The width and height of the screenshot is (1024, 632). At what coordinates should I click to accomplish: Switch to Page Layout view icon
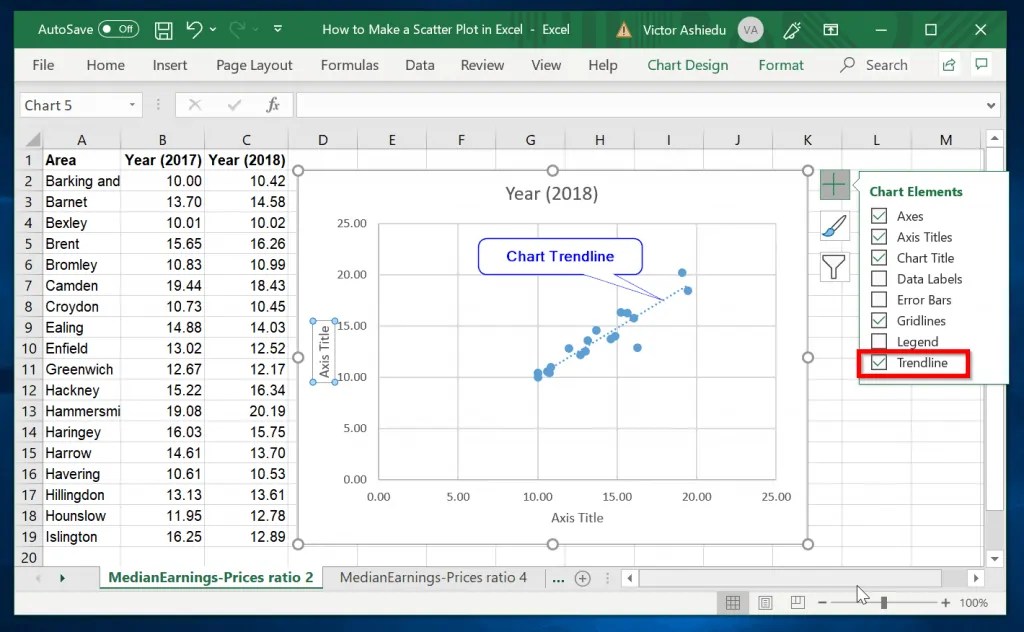tap(765, 603)
